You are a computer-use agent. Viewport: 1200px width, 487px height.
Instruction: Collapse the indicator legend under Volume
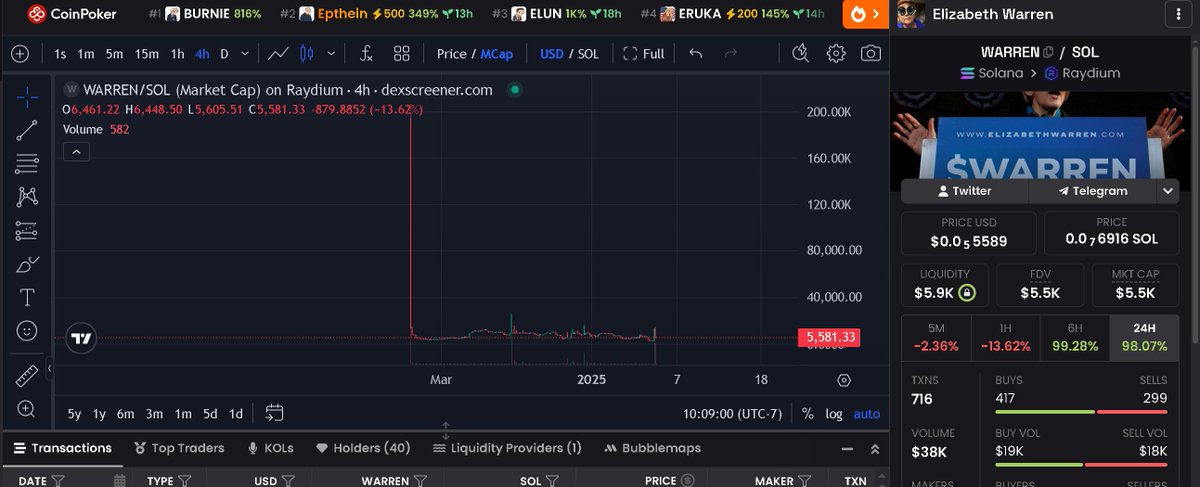coord(77,152)
